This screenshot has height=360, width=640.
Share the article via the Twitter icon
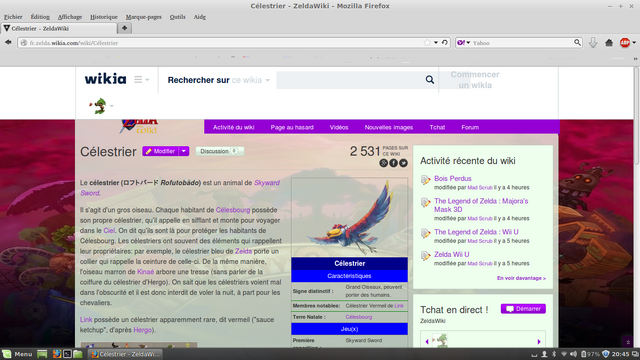(x=403, y=163)
